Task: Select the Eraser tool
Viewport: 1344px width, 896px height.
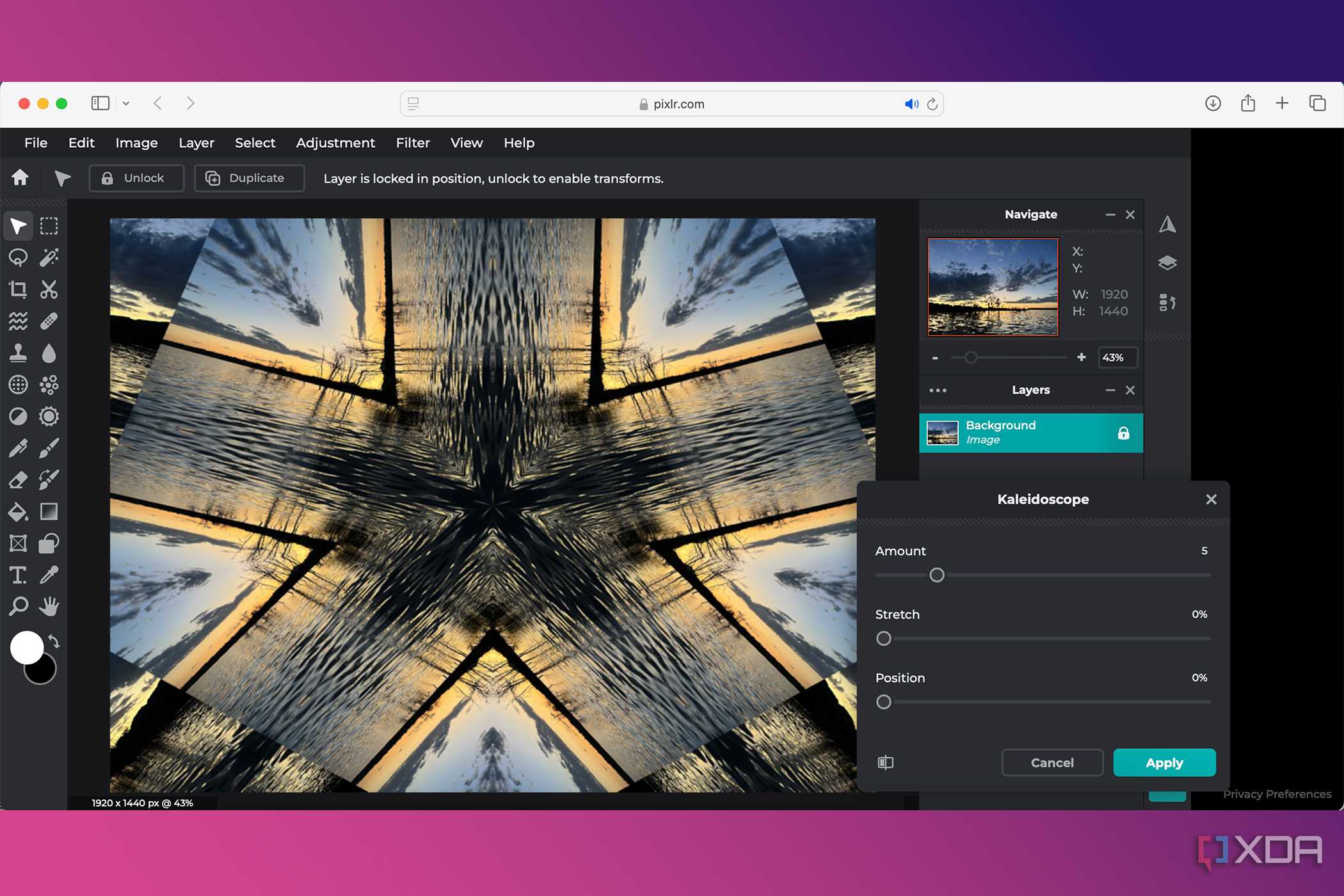Action: point(18,479)
